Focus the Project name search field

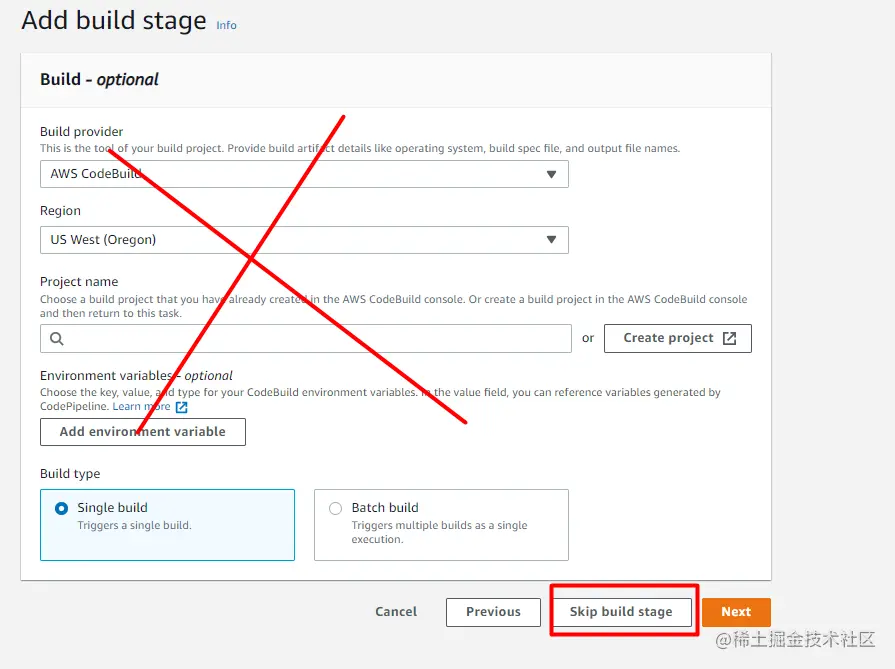315,339
